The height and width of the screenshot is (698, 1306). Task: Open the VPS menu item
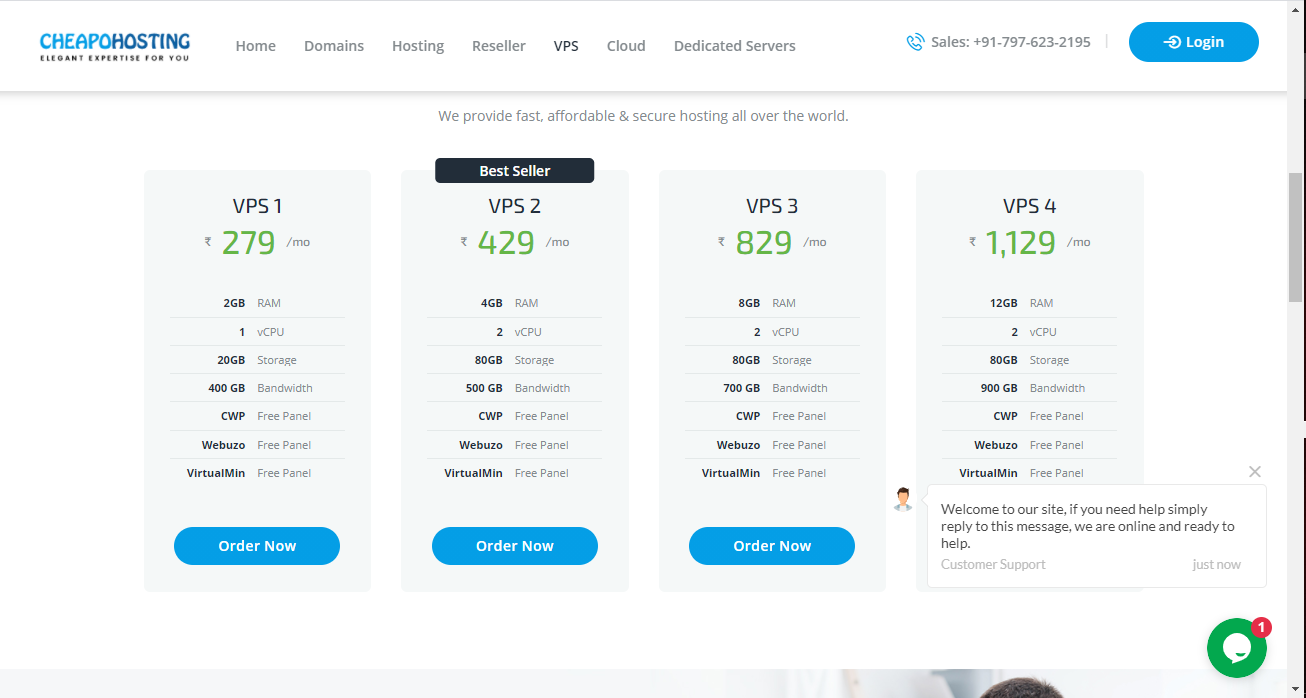[x=566, y=46]
